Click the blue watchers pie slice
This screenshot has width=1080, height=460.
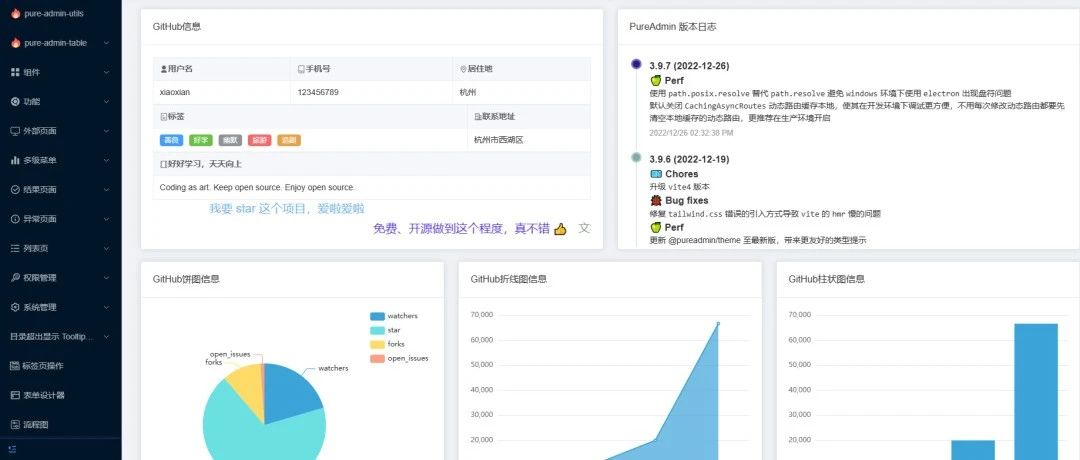(291, 396)
